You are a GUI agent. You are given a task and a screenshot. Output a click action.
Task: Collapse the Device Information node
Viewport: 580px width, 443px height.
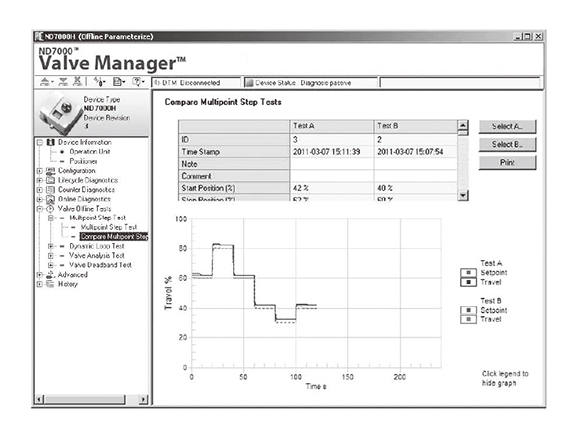[x=40, y=142]
